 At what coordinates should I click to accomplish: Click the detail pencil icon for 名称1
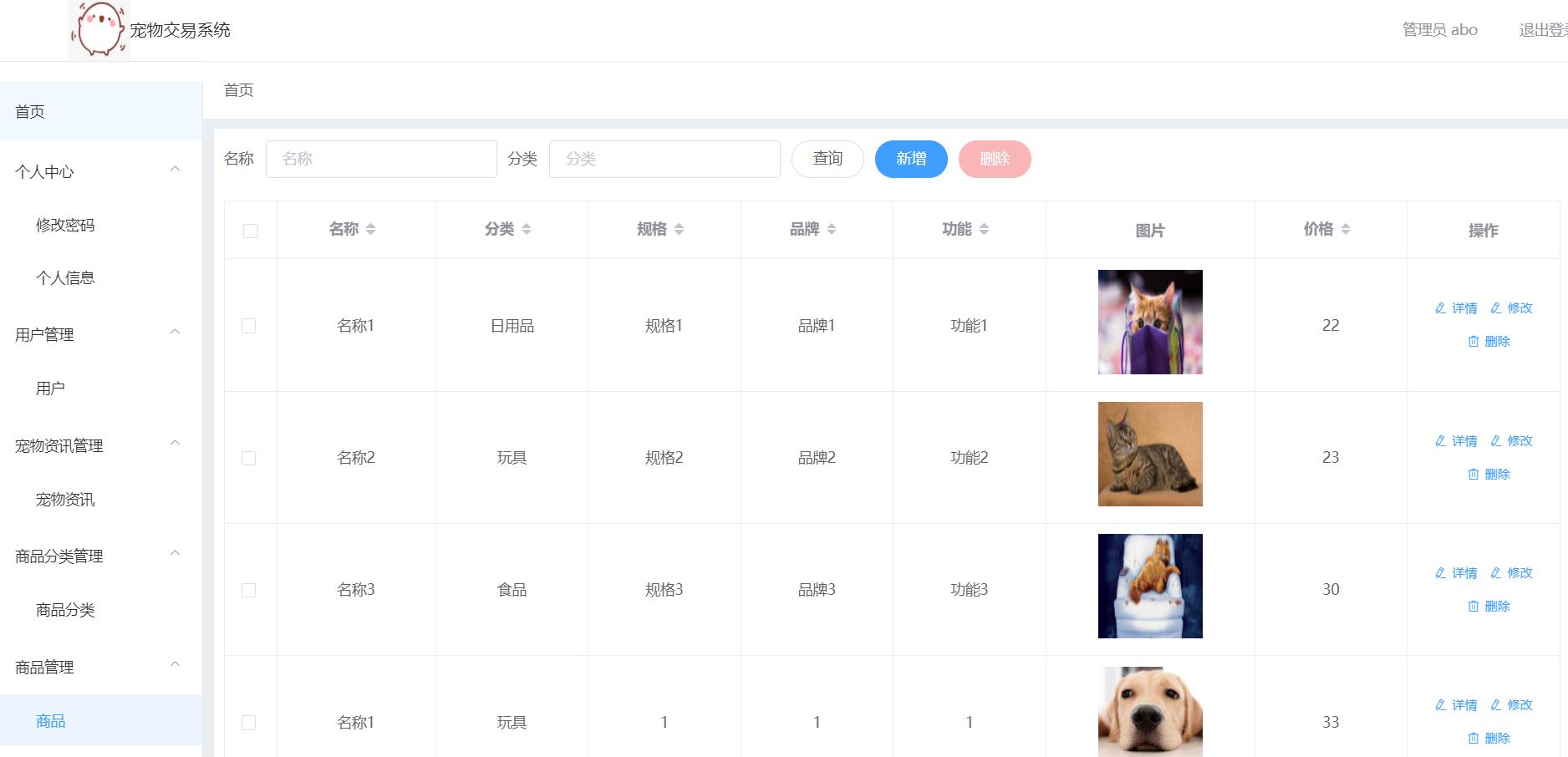[x=1440, y=307]
